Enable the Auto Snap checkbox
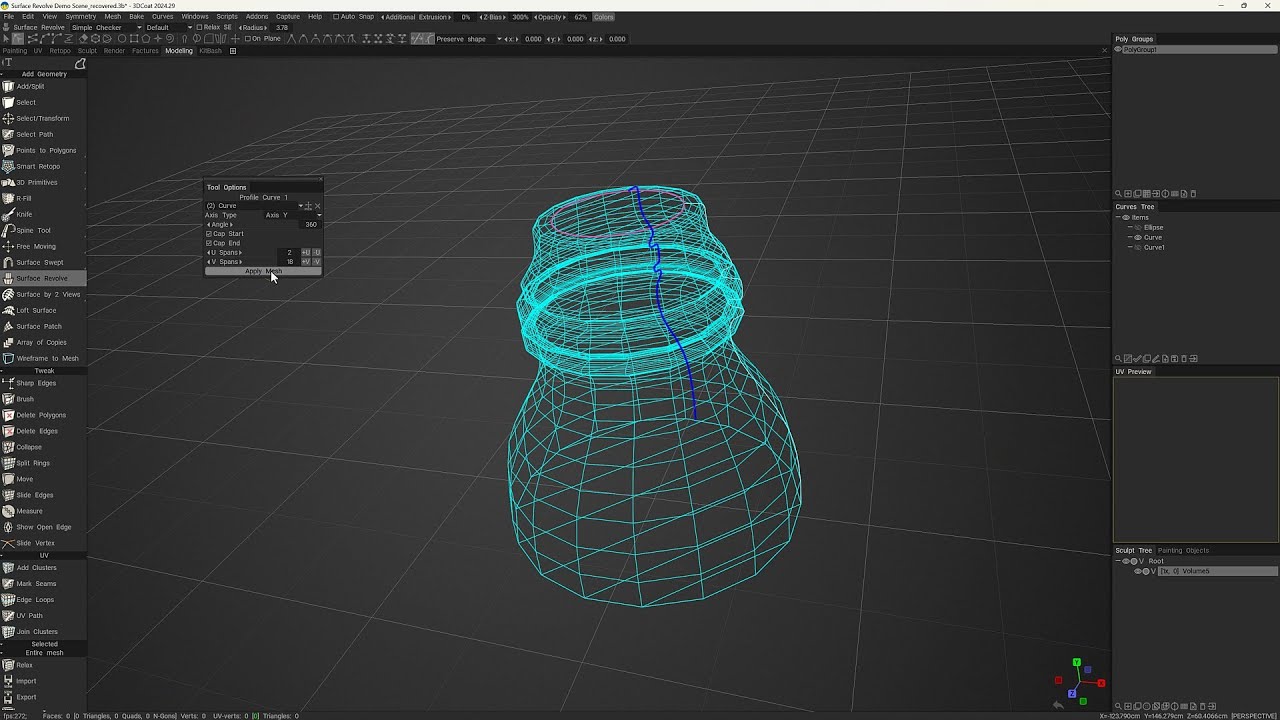The image size is (1280, 720). (x=336, y=17)
